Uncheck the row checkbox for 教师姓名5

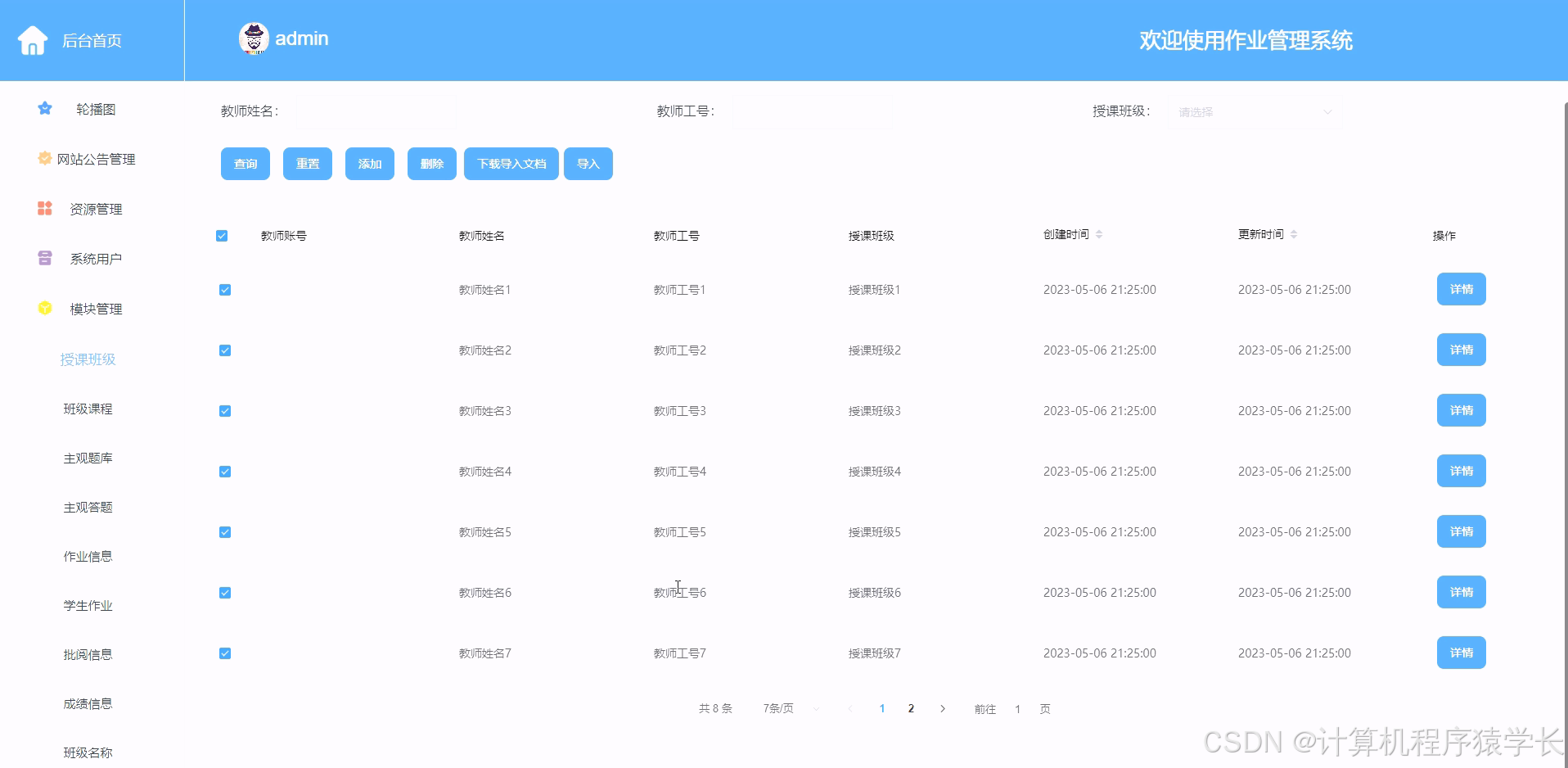click(225, 532)
